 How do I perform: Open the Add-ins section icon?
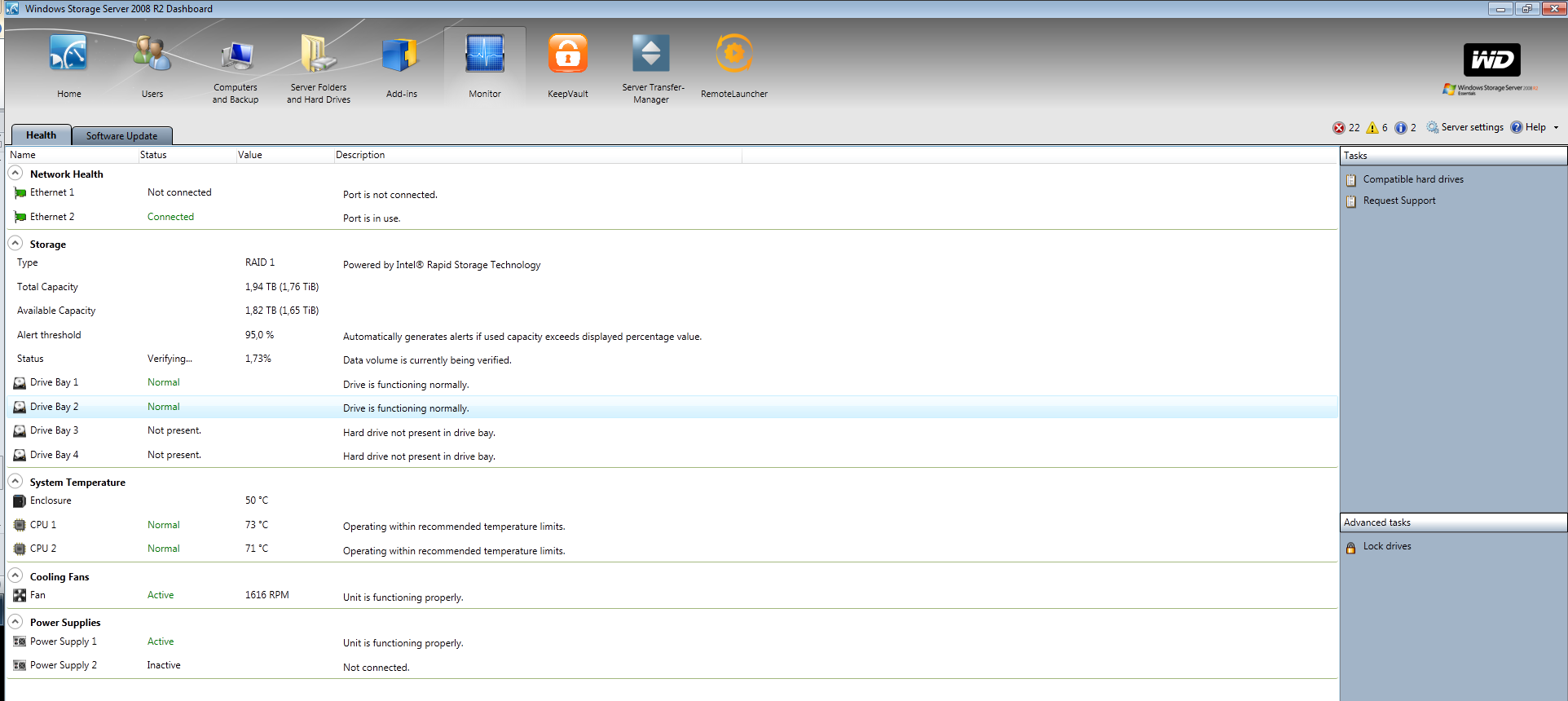tap(401, 54)
